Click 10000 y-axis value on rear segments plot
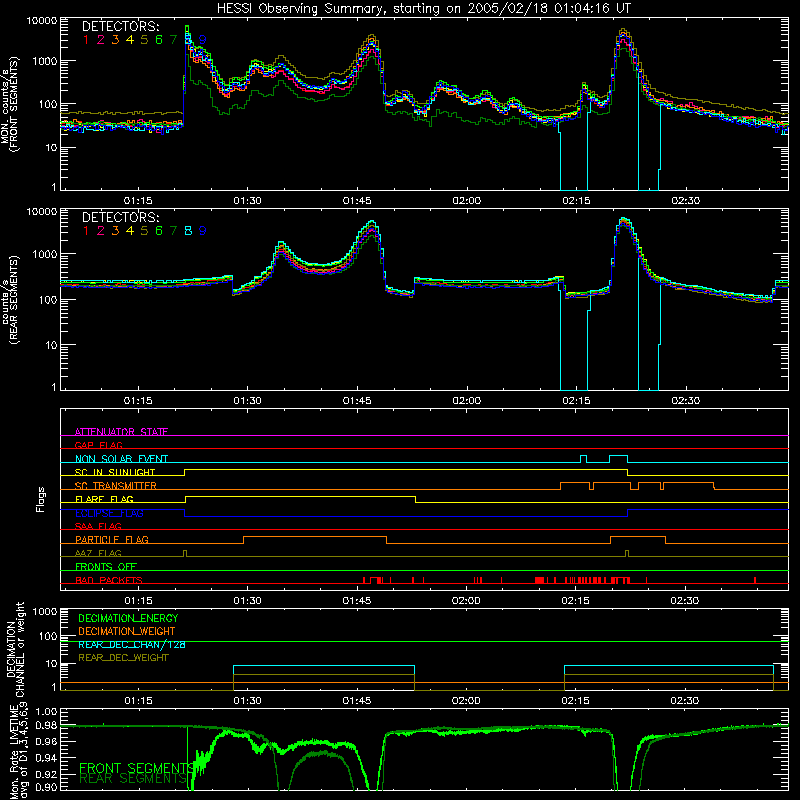The height and width of the screenshot is (800, 800). click(42, 212)
